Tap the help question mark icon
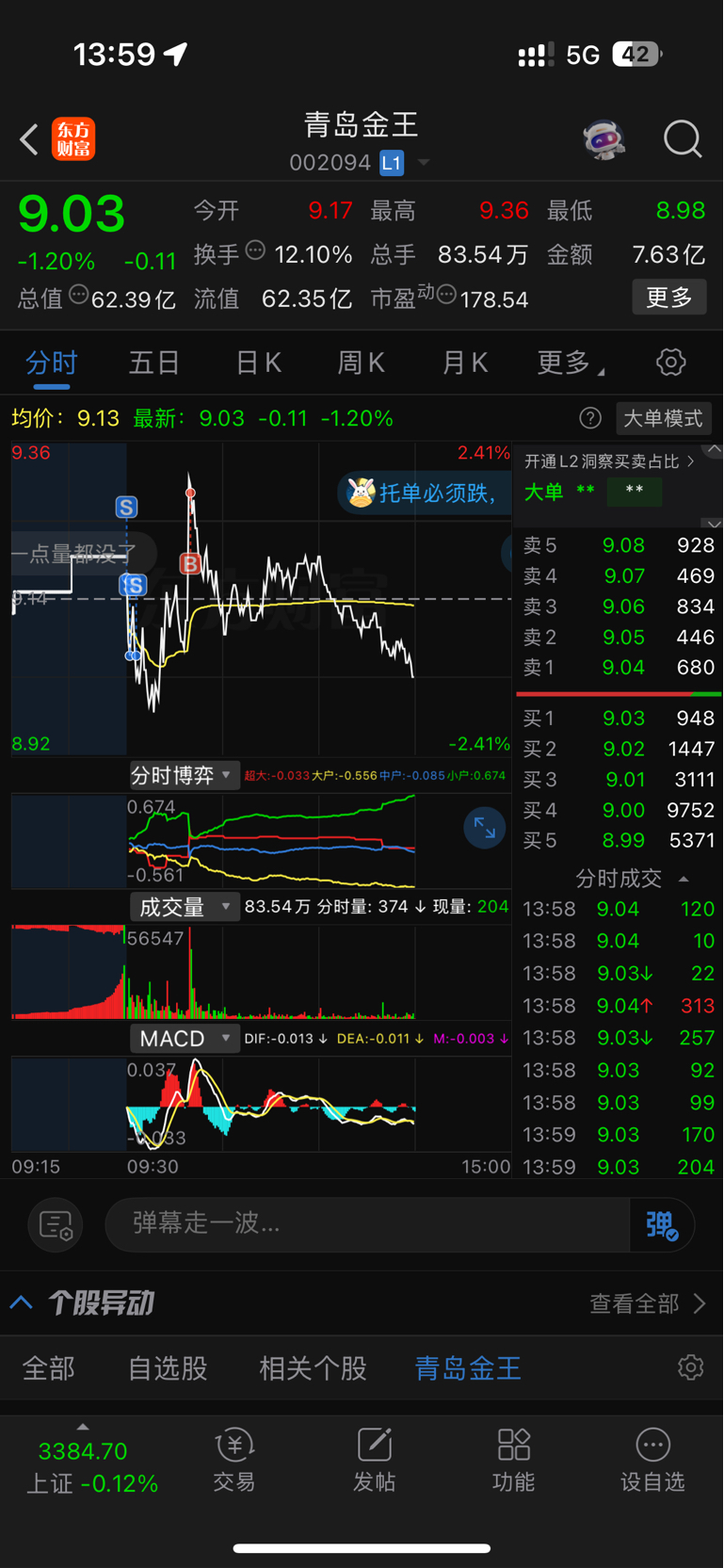The width and height of the screenshot is (724, 1568). pyautogui.click(x=590, y=418)
